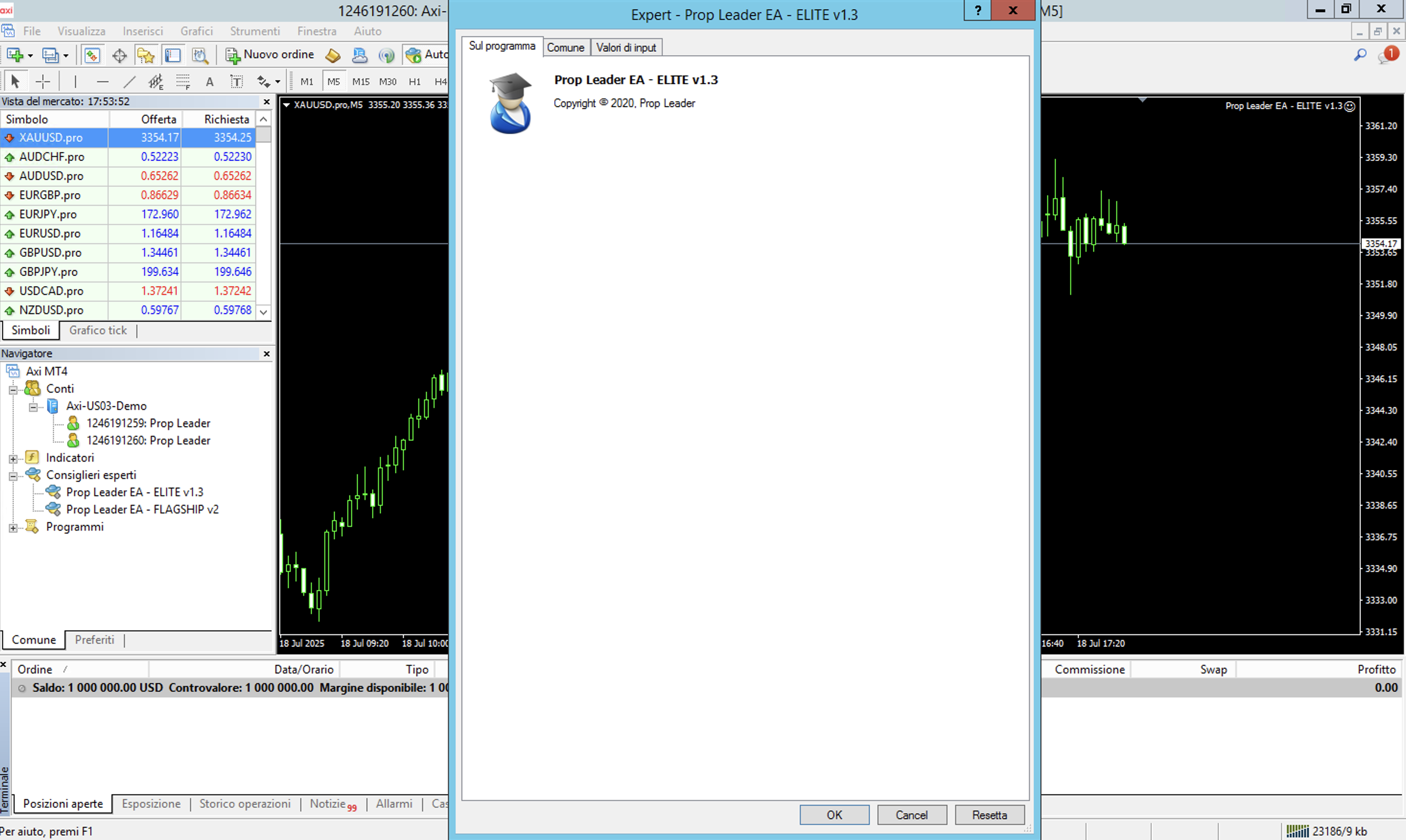Viewport: 1406px width, 840px height.
Task: Collapse the Consiglieri esperti tree node
Action: pos(13,476)
